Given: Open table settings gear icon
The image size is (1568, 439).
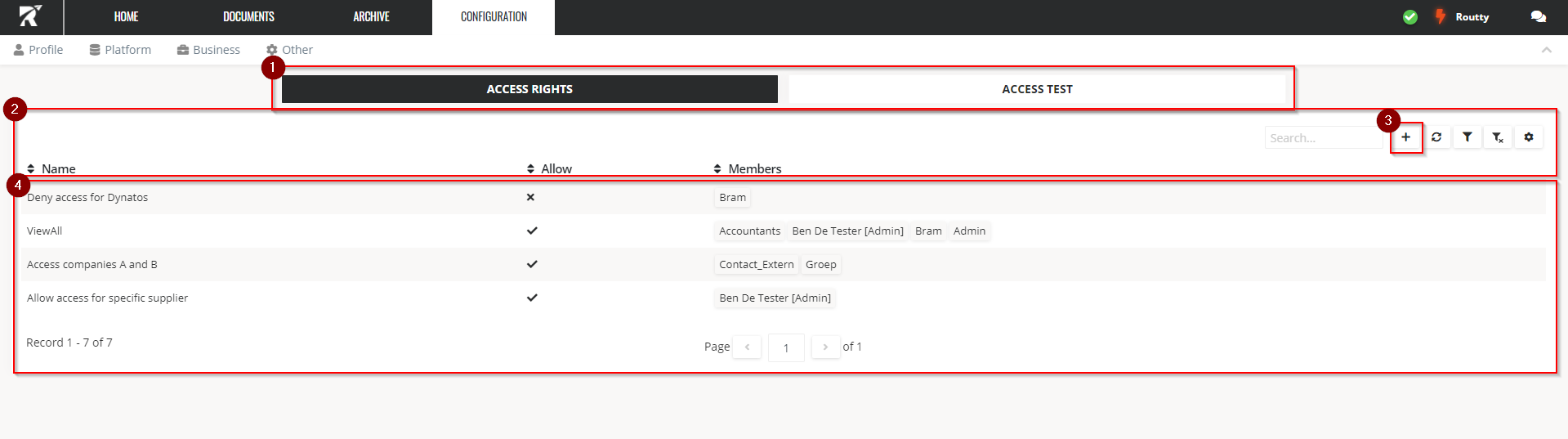Looking at the screenshot, I should click(1529, 137).
